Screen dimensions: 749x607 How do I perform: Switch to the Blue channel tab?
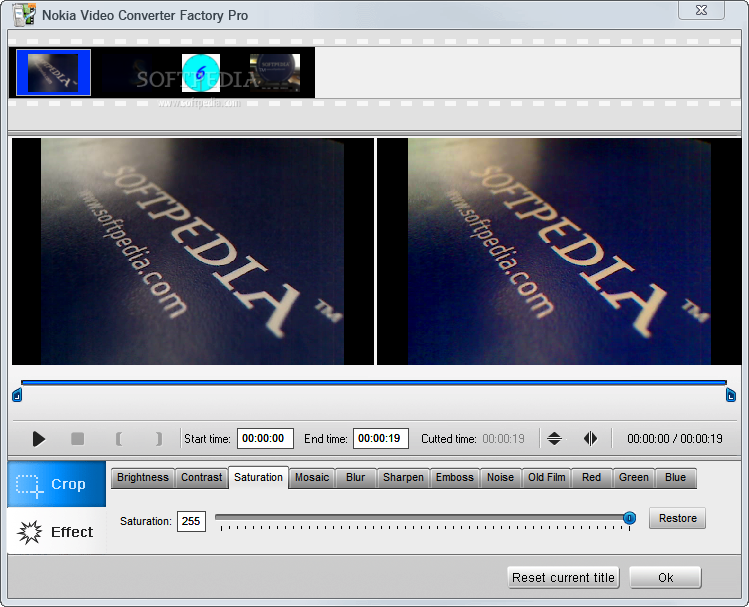(675, 478)
